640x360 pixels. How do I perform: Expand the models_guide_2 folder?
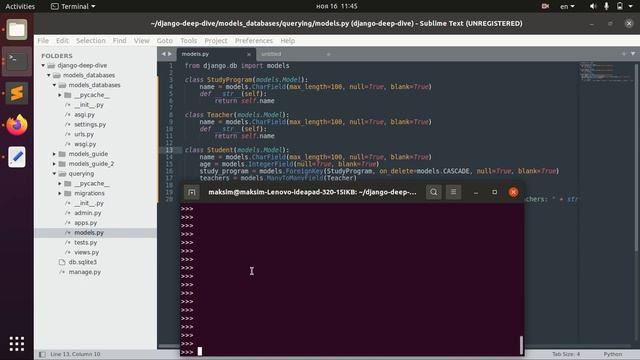[54, 164]
